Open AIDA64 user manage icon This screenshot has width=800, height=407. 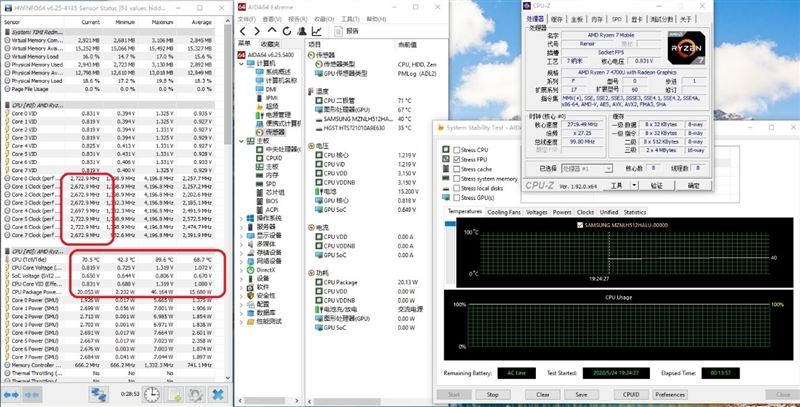302,31
